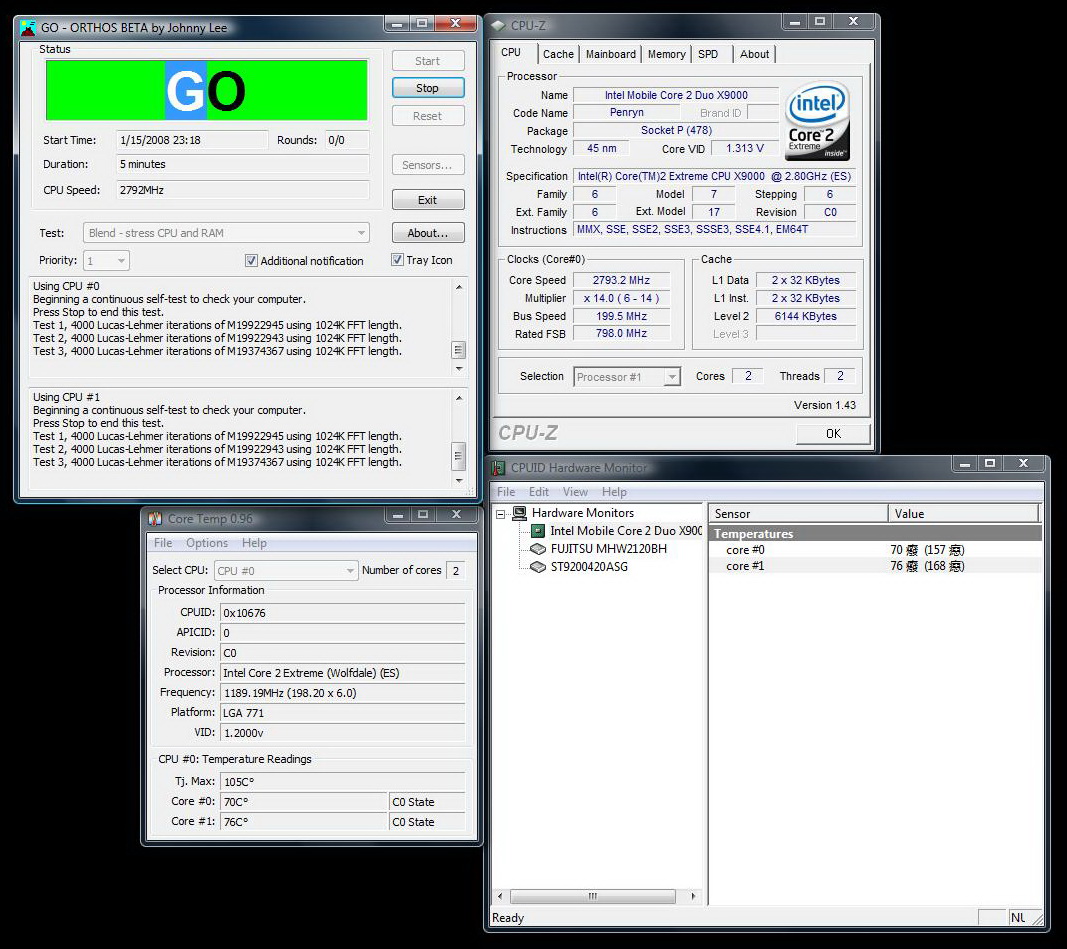Image resolution: width=1067 pixels, height=949 pixels.
Task: Click the CPU #1 log scroll-down arrow
Action: pyautogui.click(x=459, y=480)
